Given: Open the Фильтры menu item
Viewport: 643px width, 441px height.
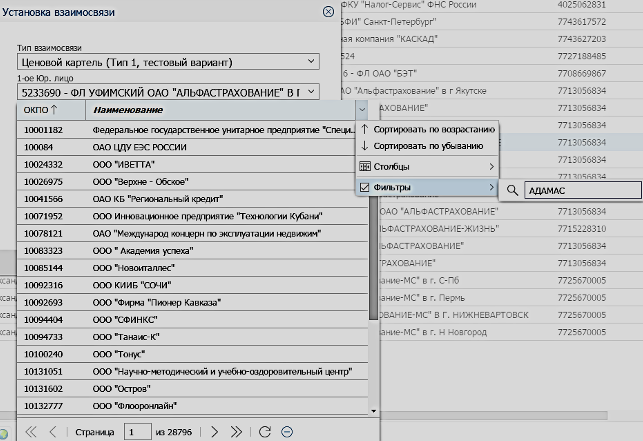Looking at the screenshot, I should [428, 187].
